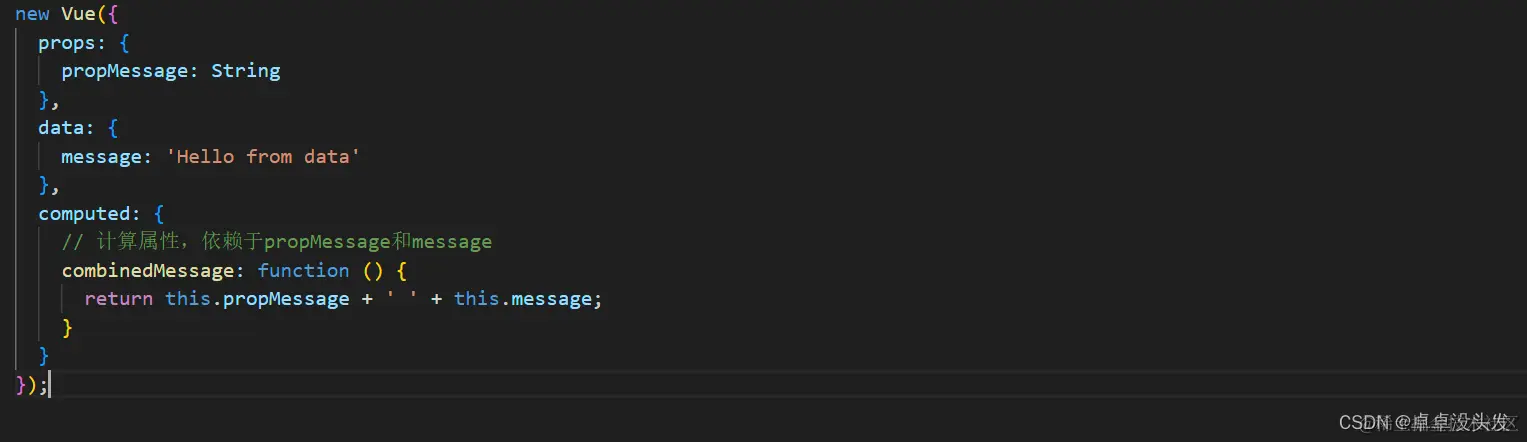Click the 'new' keyword on first line
Viewport: 1527px width, 442px height.
[32, 14]
